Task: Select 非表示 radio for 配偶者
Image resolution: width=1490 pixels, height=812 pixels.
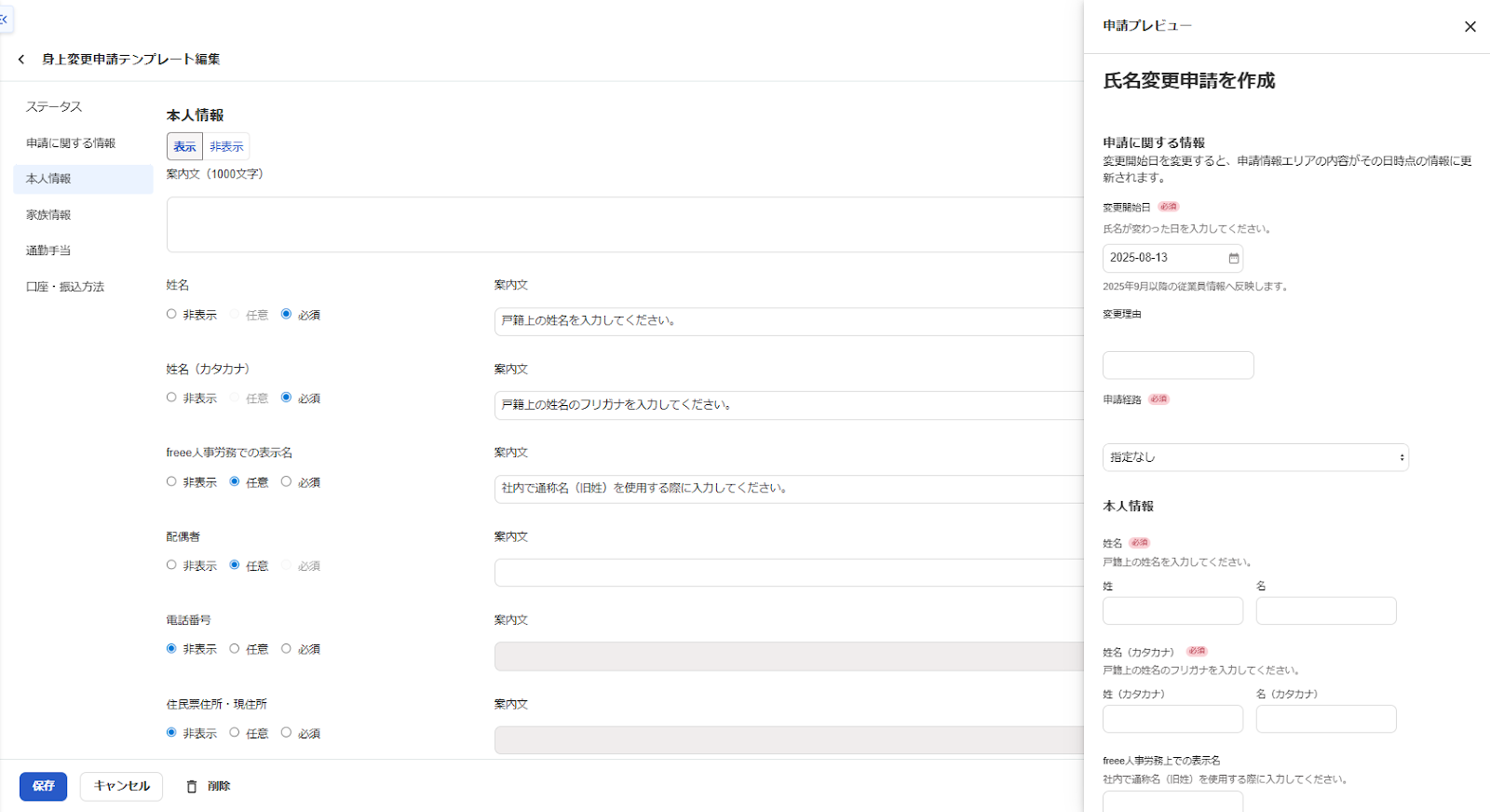Action: pyautogui.click(x=171, y=565)
